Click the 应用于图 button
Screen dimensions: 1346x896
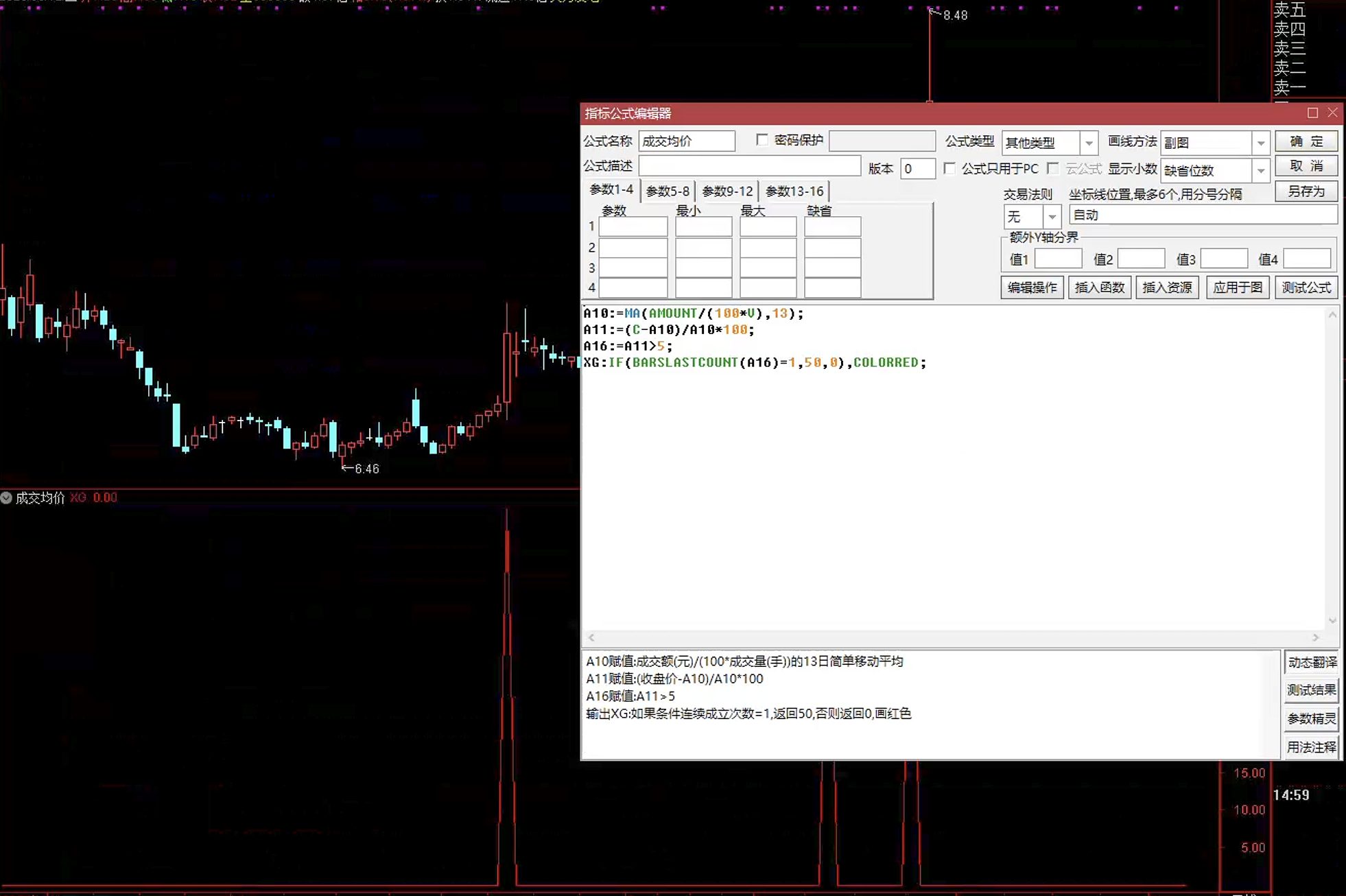[1238, 287]
